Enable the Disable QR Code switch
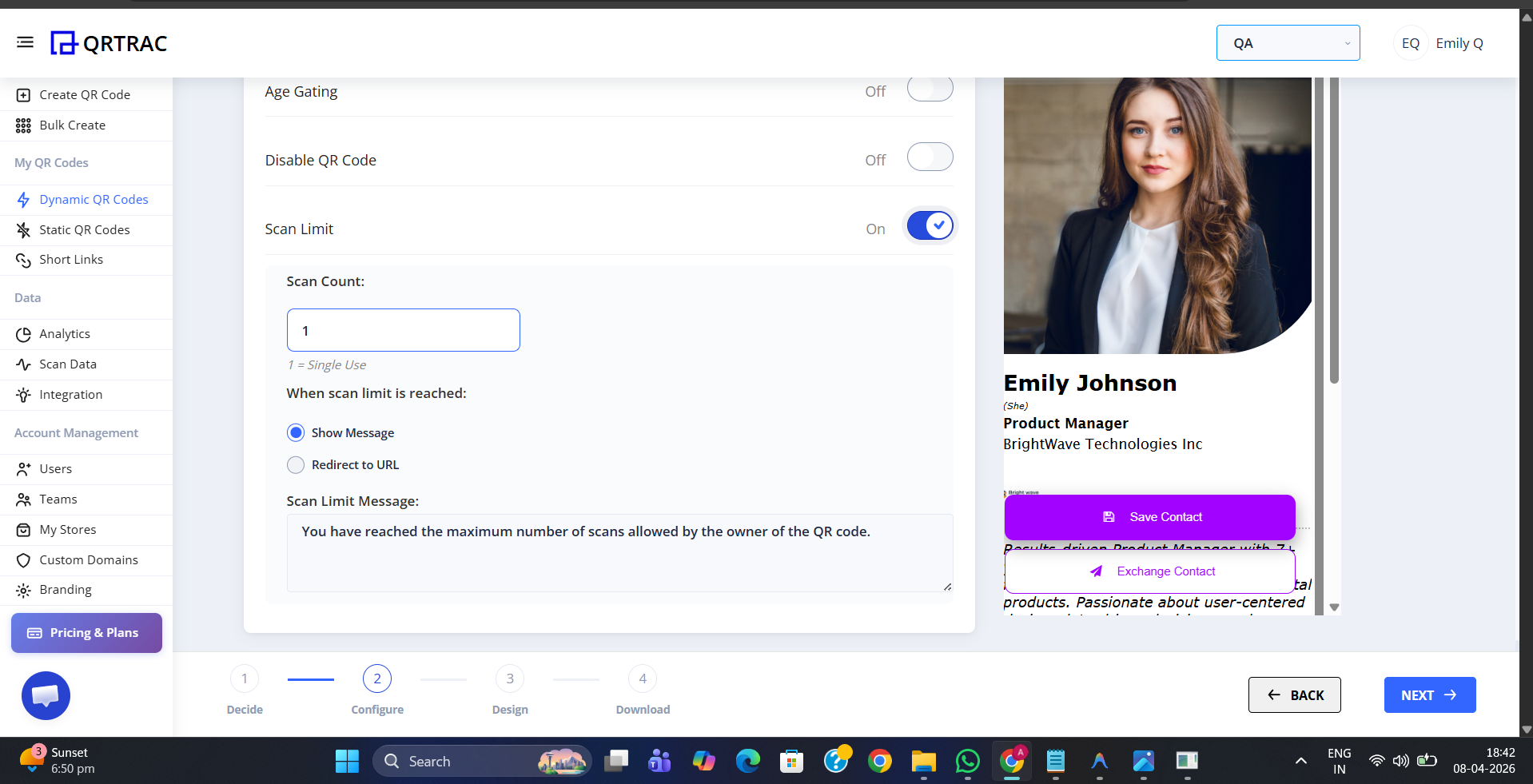This screenshot has width=1533, height=784. tap(930, 157)
